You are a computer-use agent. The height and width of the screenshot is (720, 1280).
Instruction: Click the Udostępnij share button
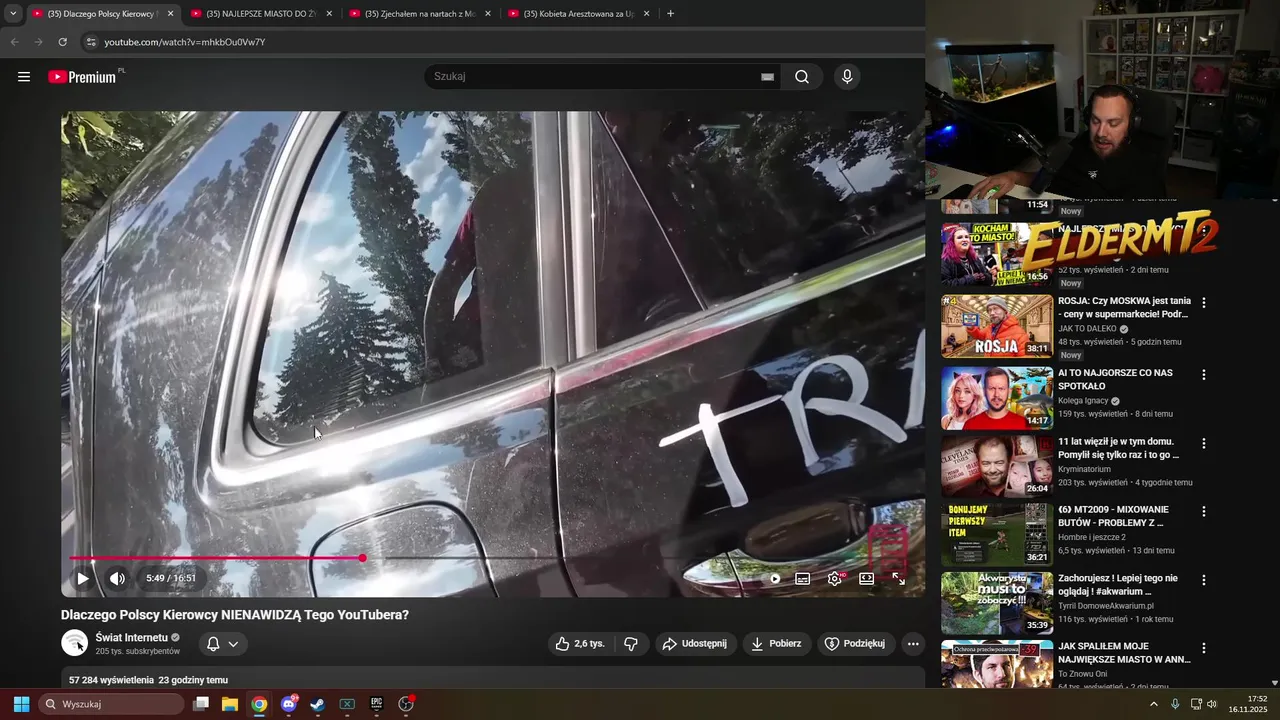click(x=695, y=644)
